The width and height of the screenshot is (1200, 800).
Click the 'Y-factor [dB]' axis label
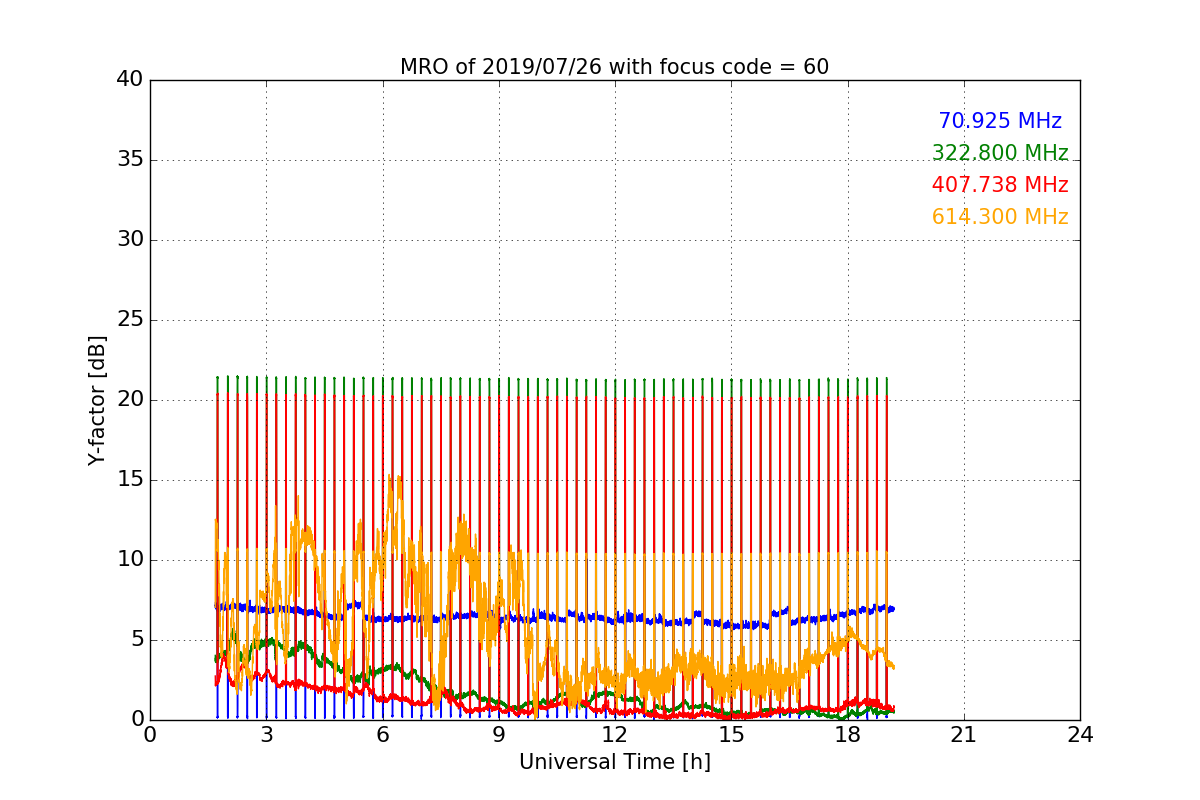[97, 400]
